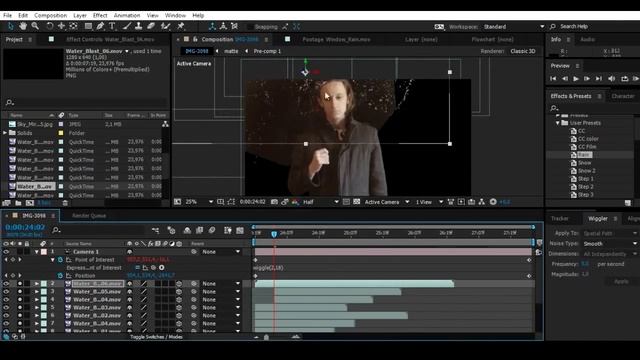Open the File menu
Image resolution: width=640 pixels, height=360 pixels.
(8, 15)
